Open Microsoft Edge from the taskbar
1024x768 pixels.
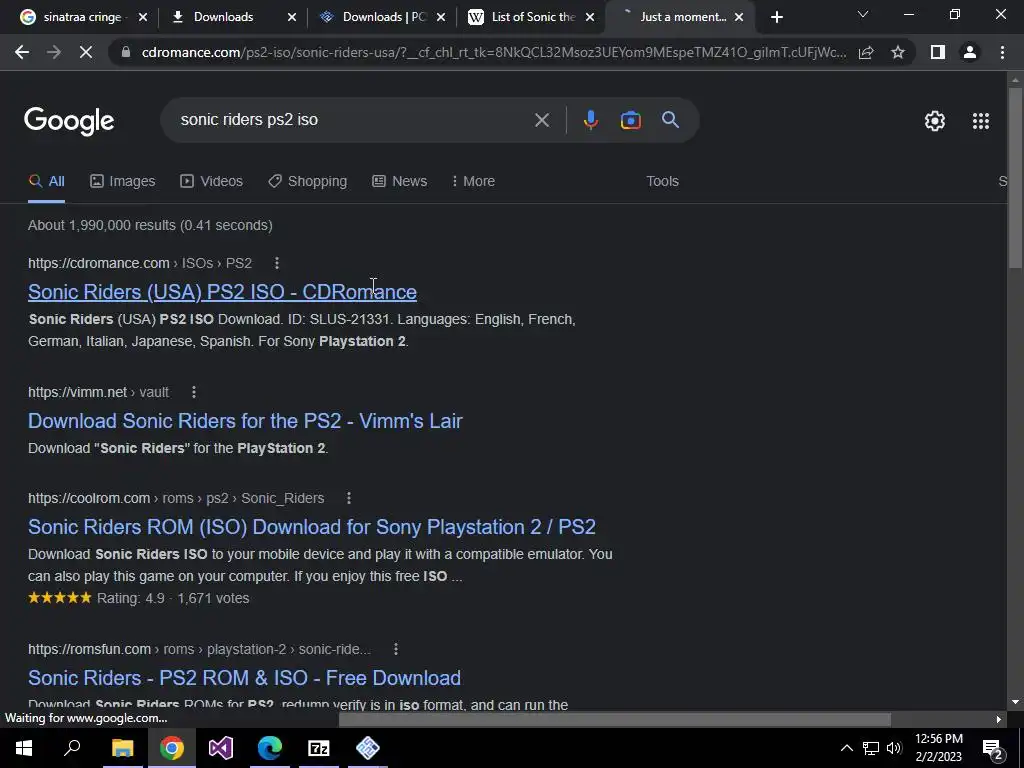coord(269,748)
